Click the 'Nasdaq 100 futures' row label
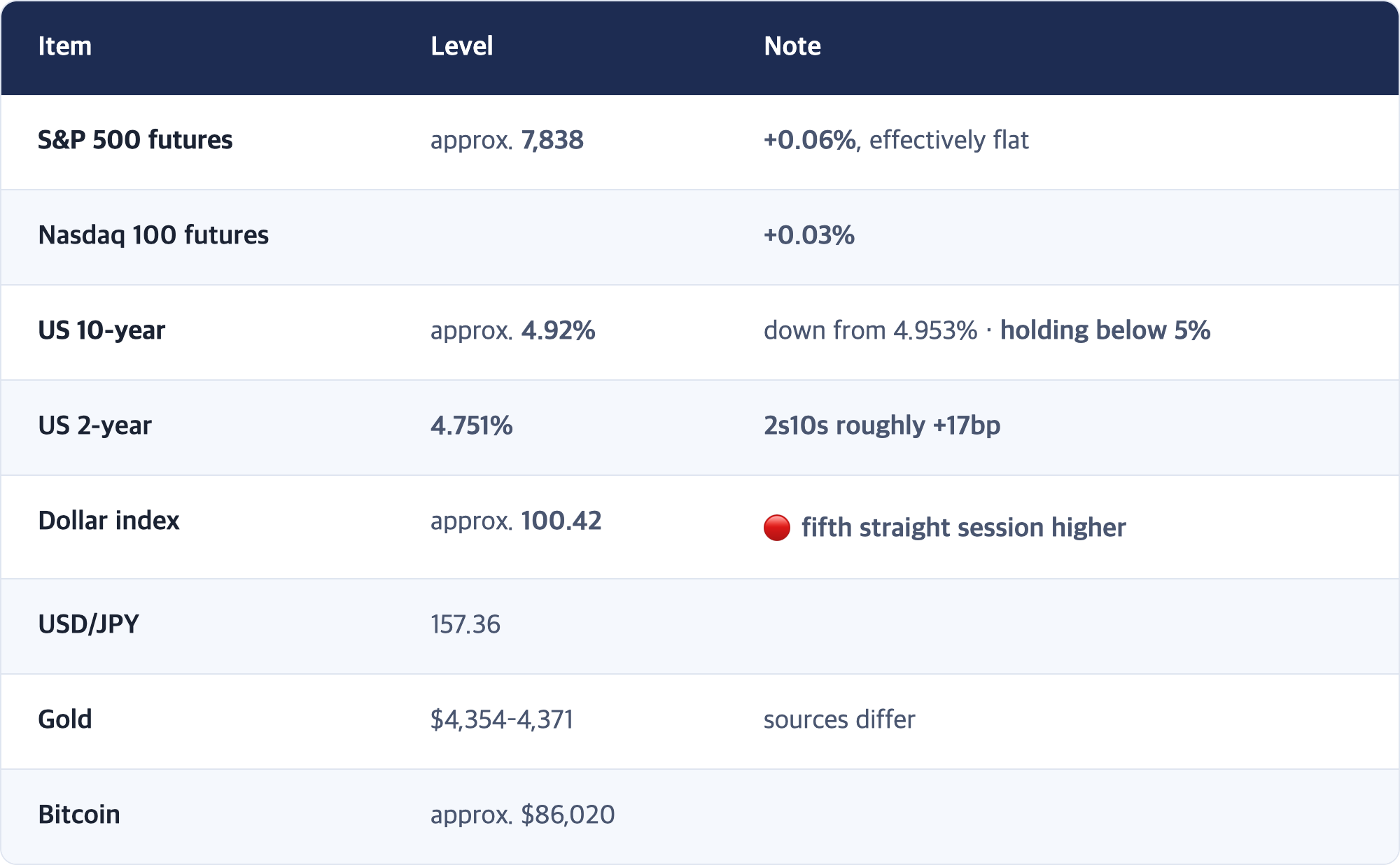This screenshot has height=865, width=1400. pos(153,235)
